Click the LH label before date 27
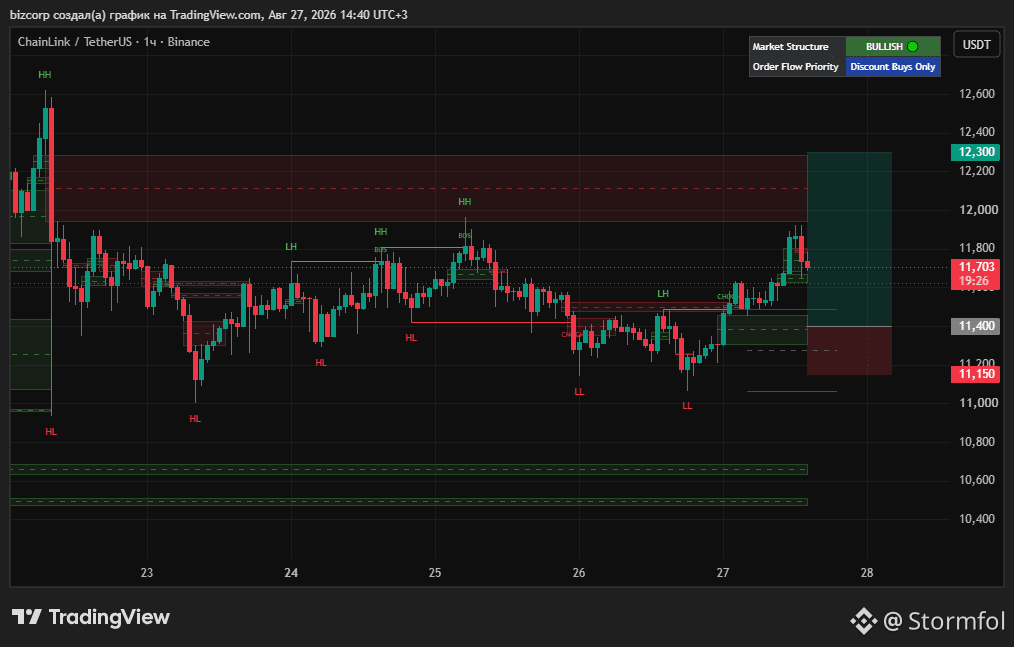This screenshot has height=647, width=1014. 663,294
